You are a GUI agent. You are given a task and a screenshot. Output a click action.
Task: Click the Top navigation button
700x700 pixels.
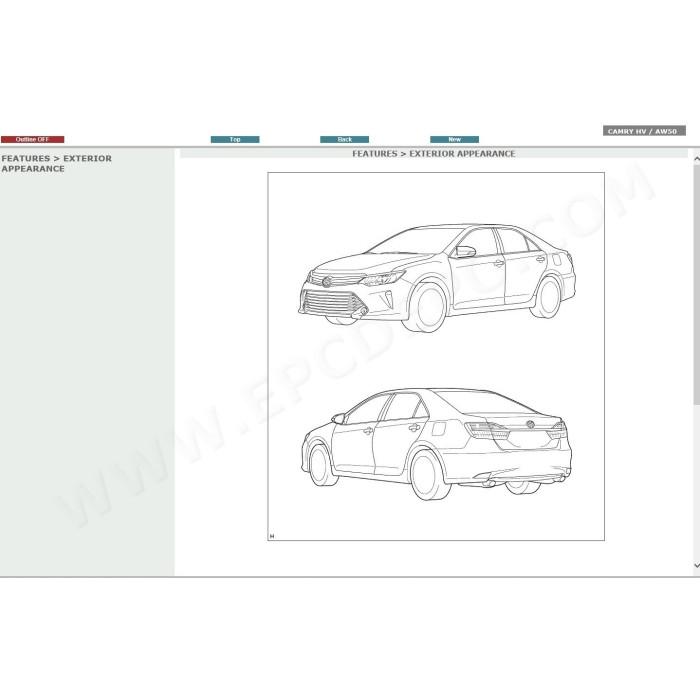click(x=235, y=139)
